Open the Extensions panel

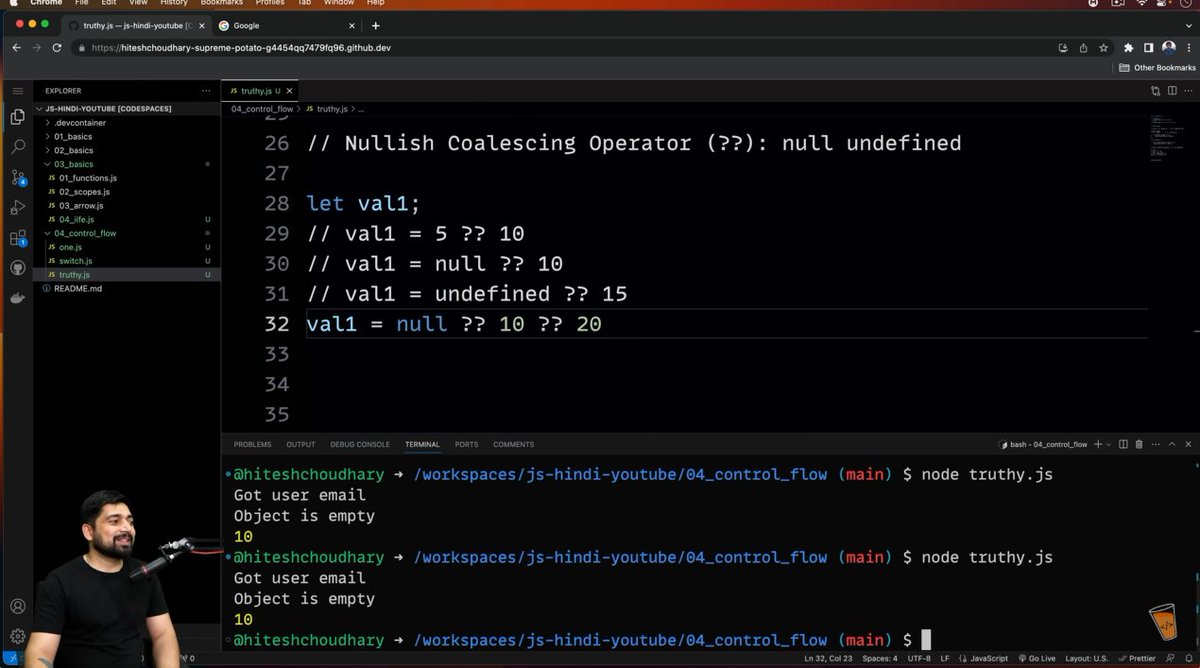click(x=18, y=239)
